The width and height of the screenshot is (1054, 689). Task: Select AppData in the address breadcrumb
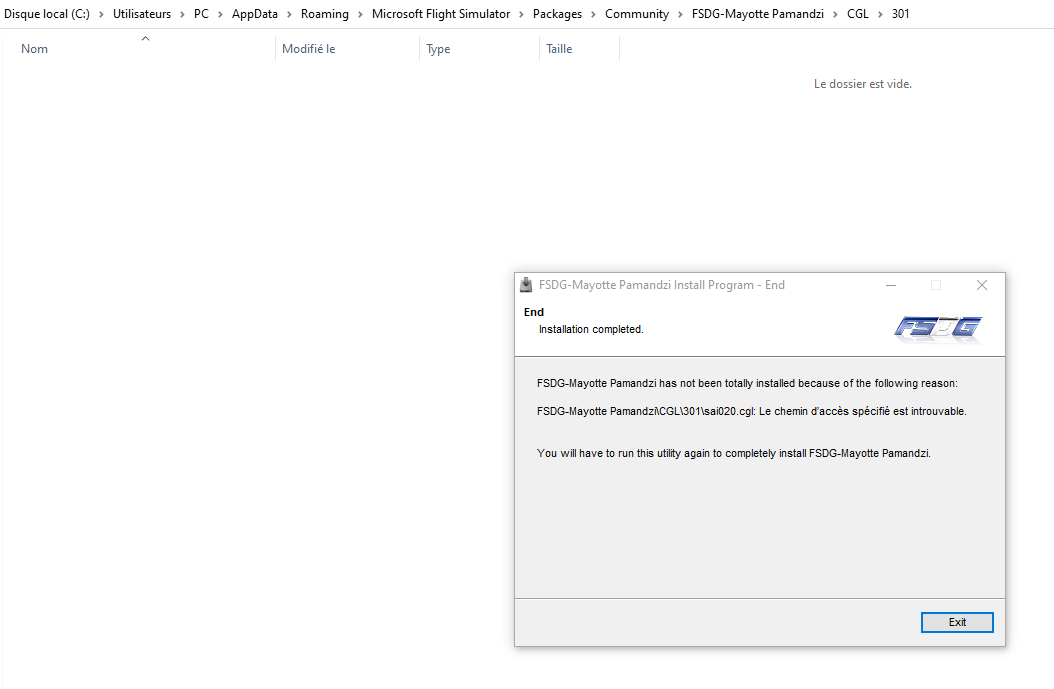(x=255, y=14)
